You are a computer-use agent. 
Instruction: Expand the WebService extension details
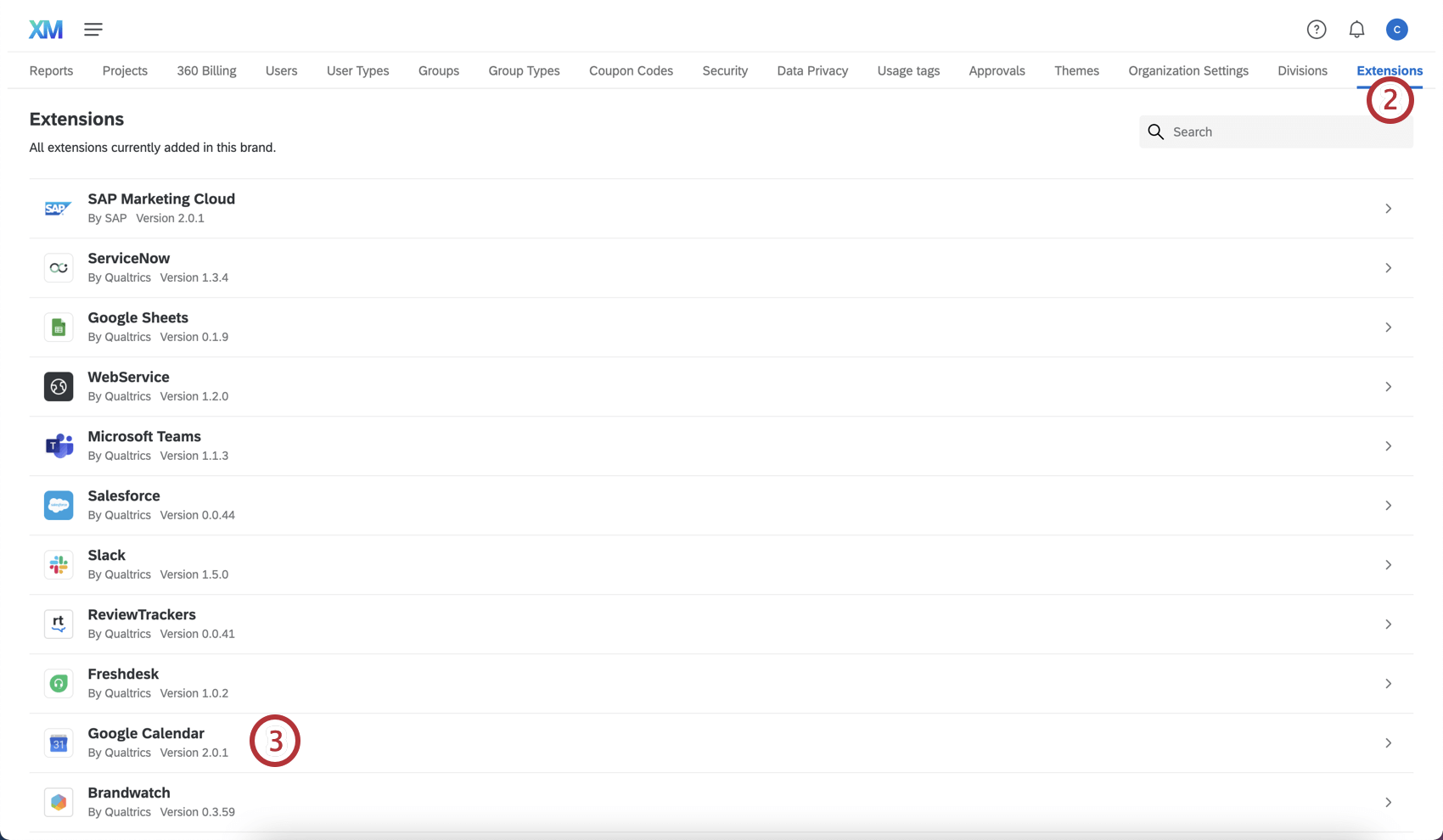[1389, 386]
